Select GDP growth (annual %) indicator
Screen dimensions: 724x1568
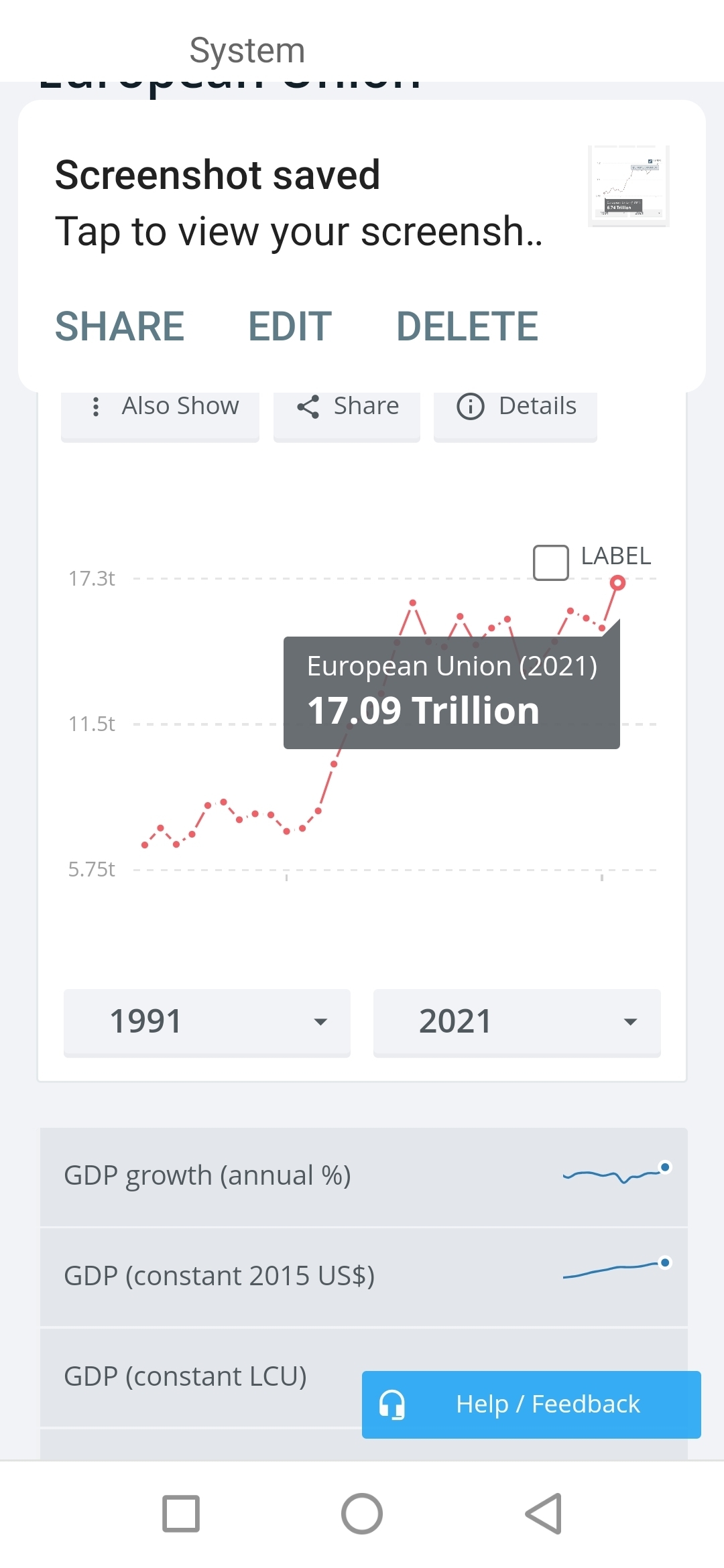(x=207, y=1176)
